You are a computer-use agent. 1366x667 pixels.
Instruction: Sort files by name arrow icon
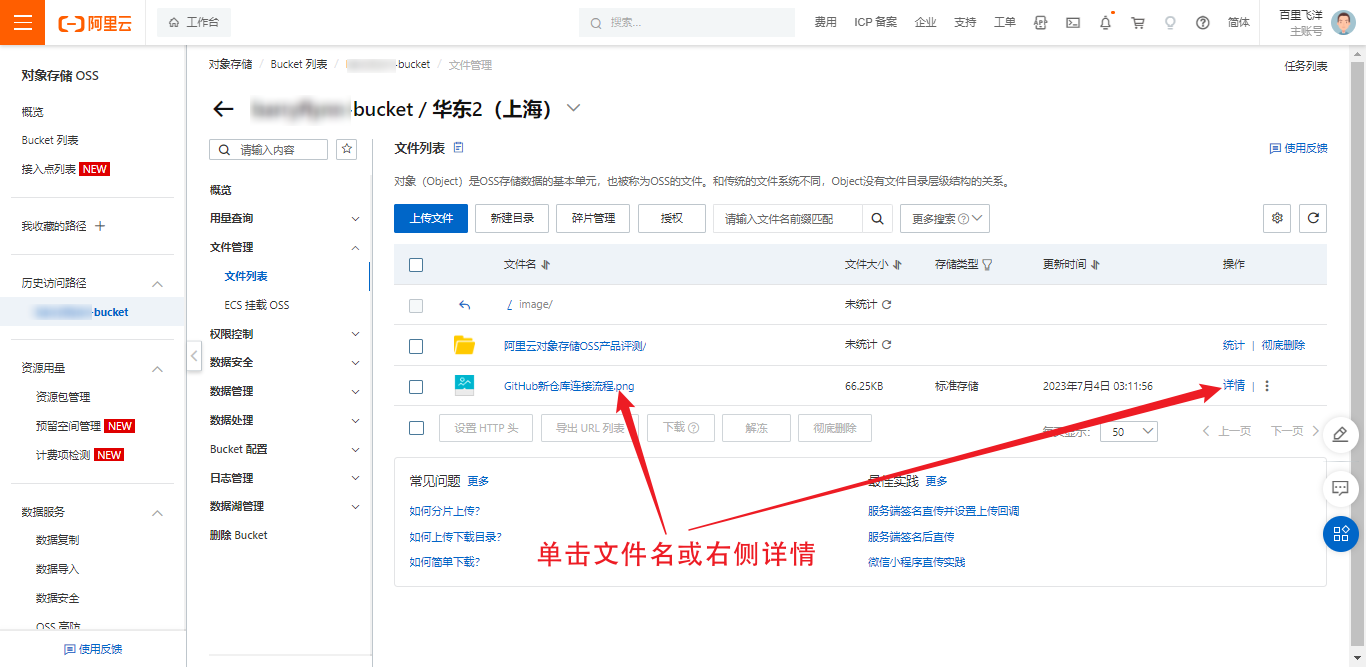[x=545, y=265]
